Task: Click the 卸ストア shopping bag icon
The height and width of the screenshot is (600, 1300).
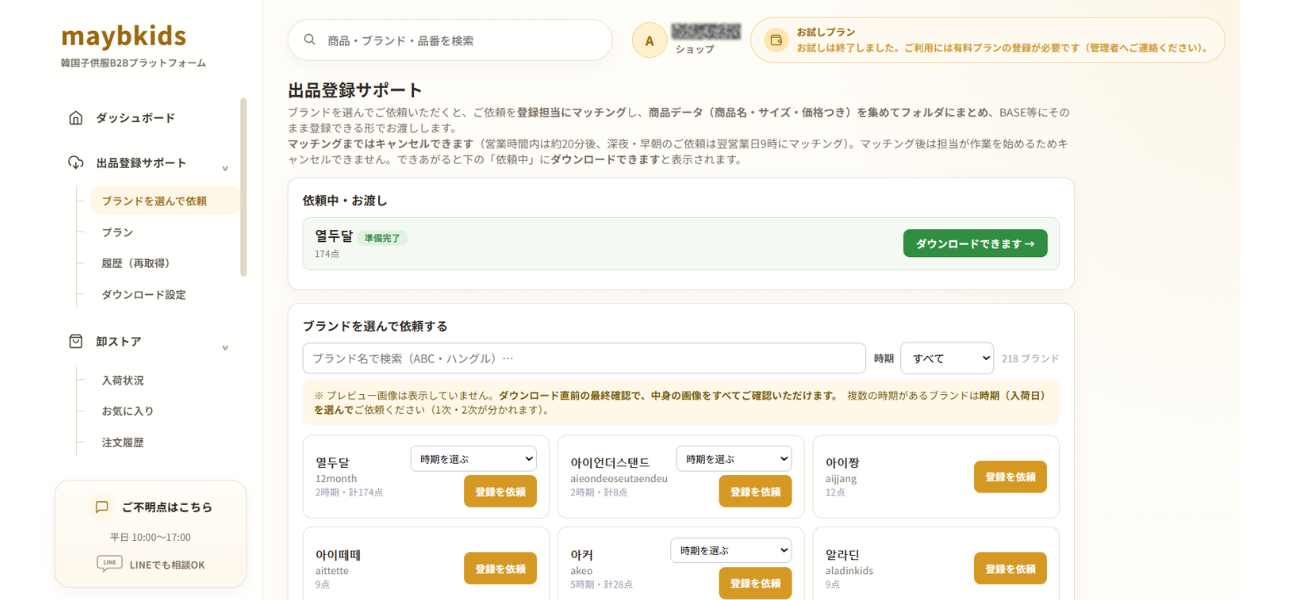Action: point(76,341)
